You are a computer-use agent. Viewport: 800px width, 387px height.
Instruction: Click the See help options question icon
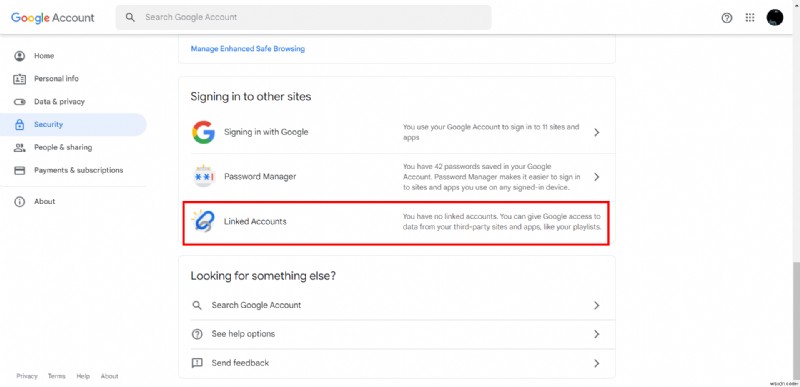[197, 334]
